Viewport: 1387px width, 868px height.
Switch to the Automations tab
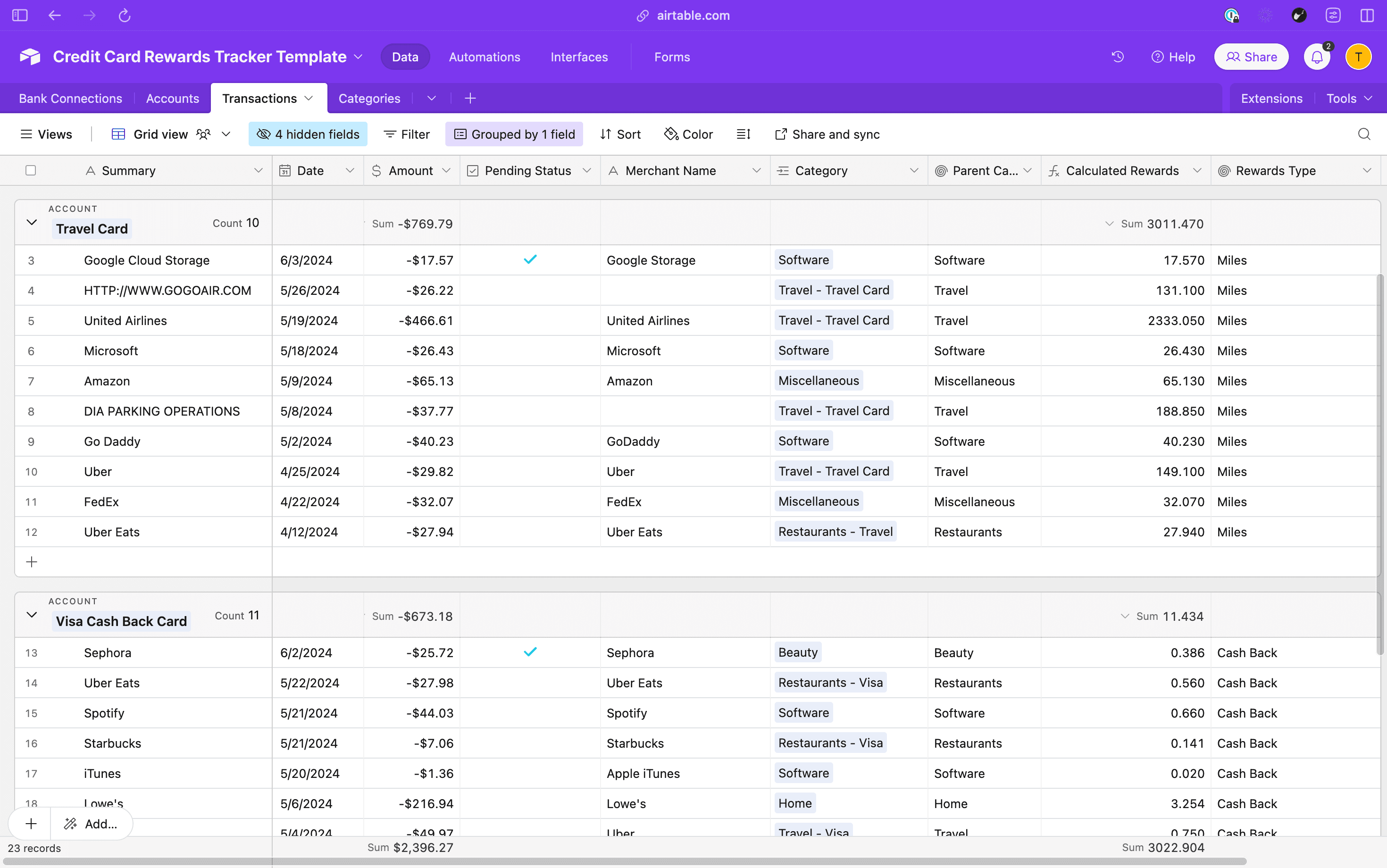click(x=485, y=56)
